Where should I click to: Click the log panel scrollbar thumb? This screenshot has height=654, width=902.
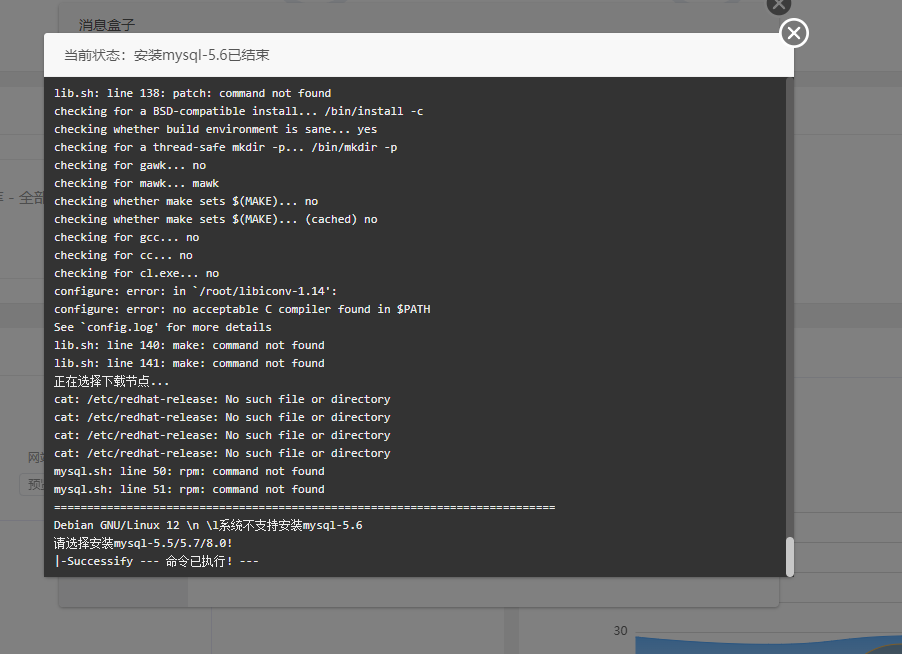tap(789, 557)
